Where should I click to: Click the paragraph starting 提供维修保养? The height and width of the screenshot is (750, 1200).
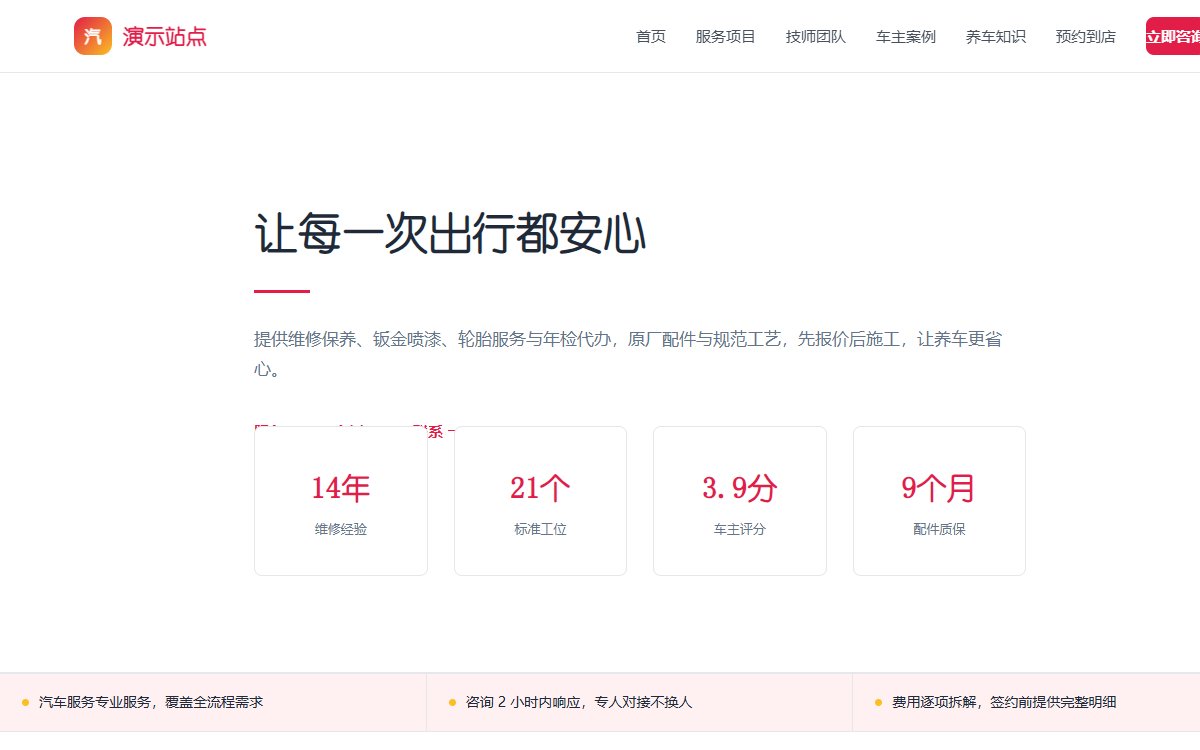tap(628, 354)
